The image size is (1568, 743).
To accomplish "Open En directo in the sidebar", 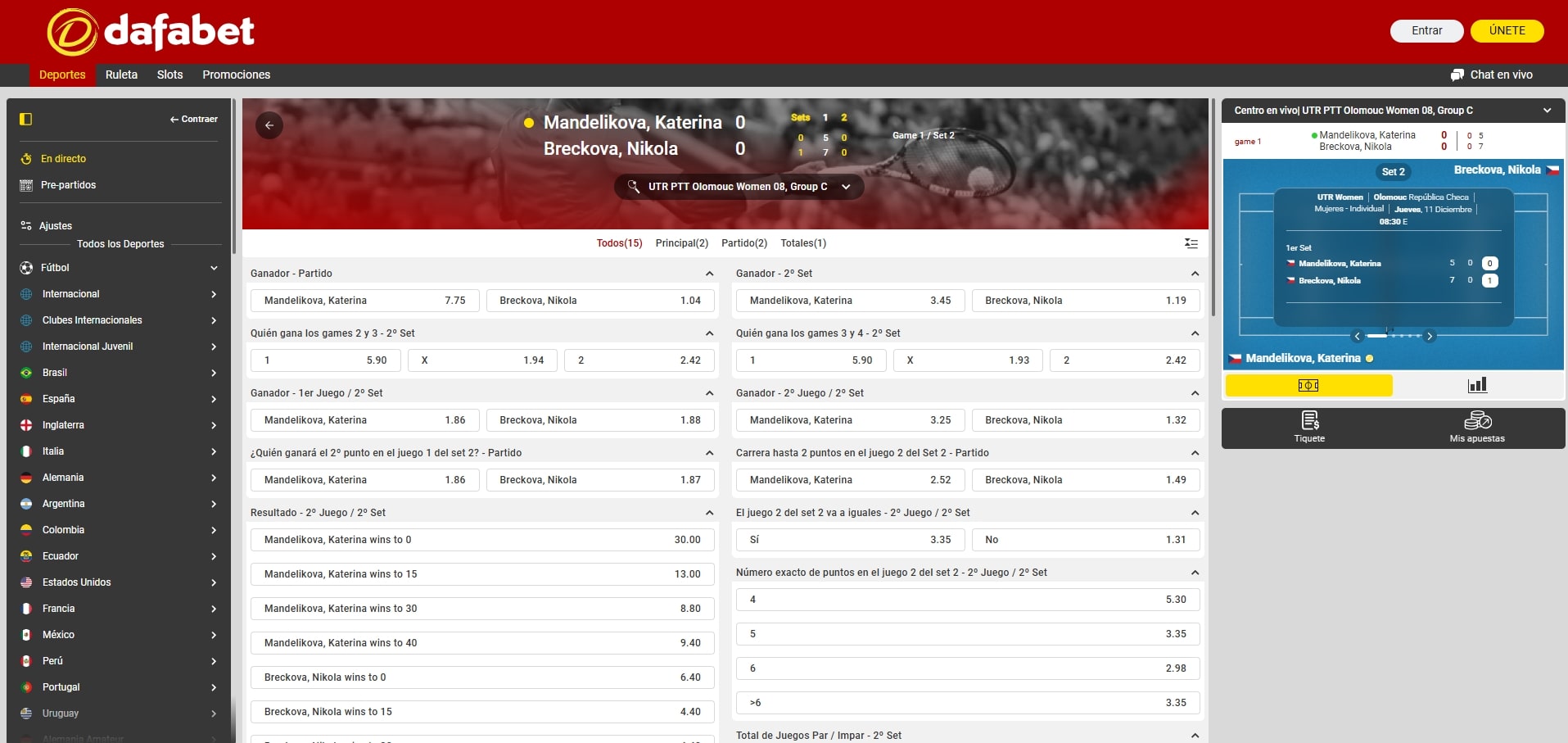I will pyautogui.click(x=63, y=159).
